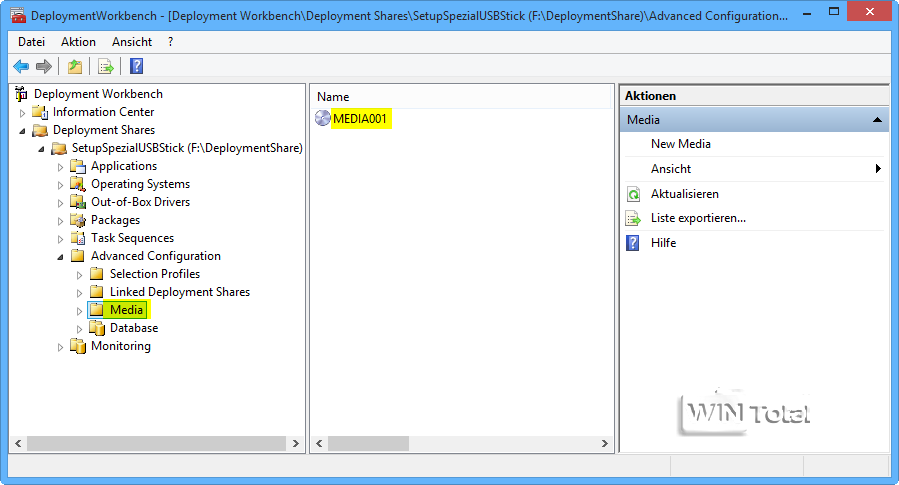Expand the Out-of-Box Drivers node

click(x=60, y=203)
